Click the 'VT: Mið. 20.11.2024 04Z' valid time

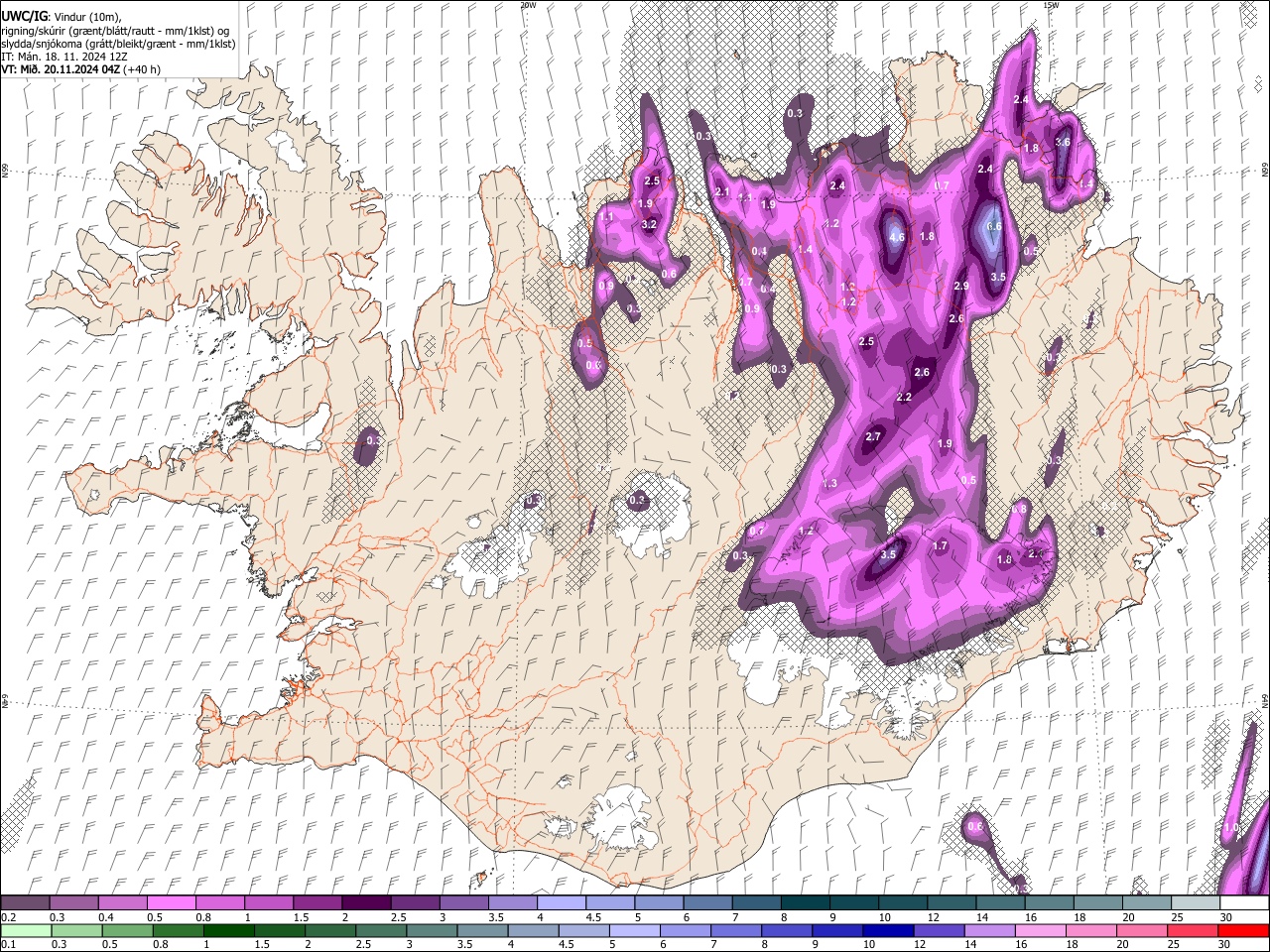click(61, 69)
